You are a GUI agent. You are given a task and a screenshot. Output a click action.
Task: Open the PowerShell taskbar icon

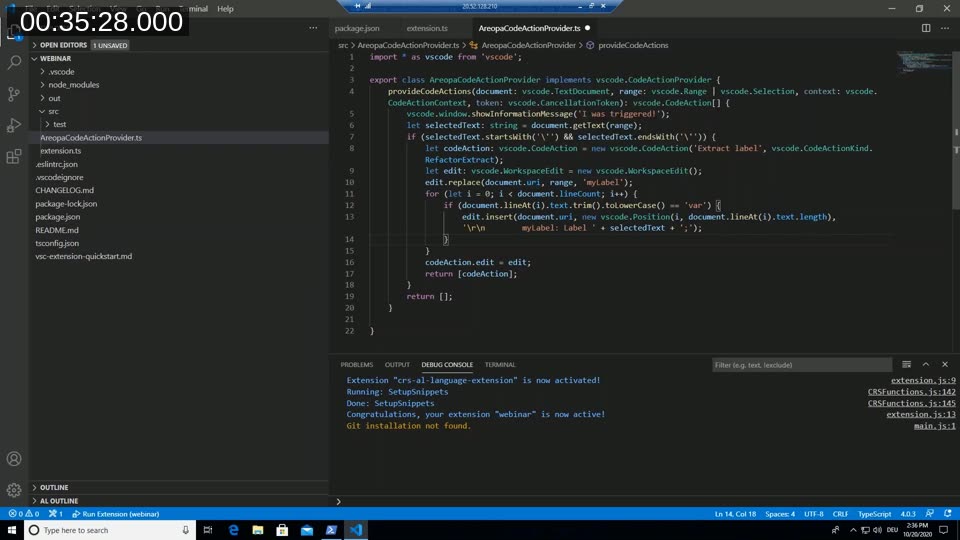click(331, 530)
